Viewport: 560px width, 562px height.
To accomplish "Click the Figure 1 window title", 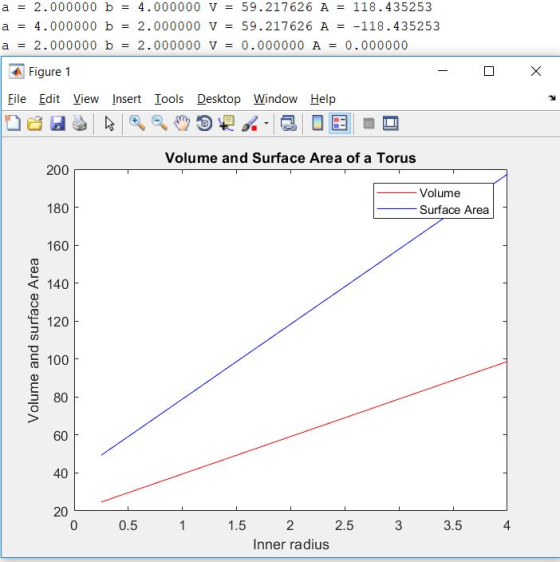I will pyautogui.click(x=49, y=72).
